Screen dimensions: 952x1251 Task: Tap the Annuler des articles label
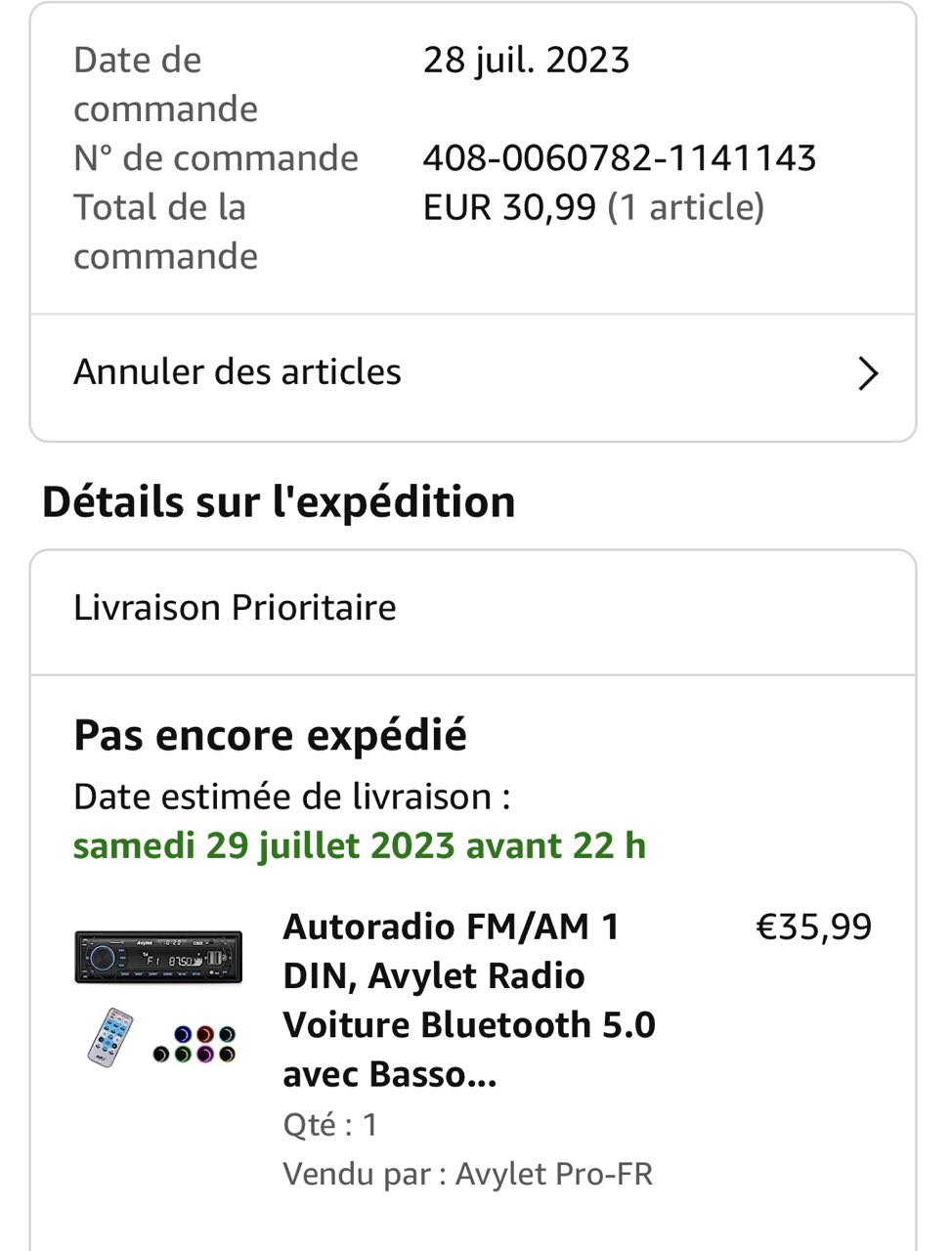tap(238, 372)
